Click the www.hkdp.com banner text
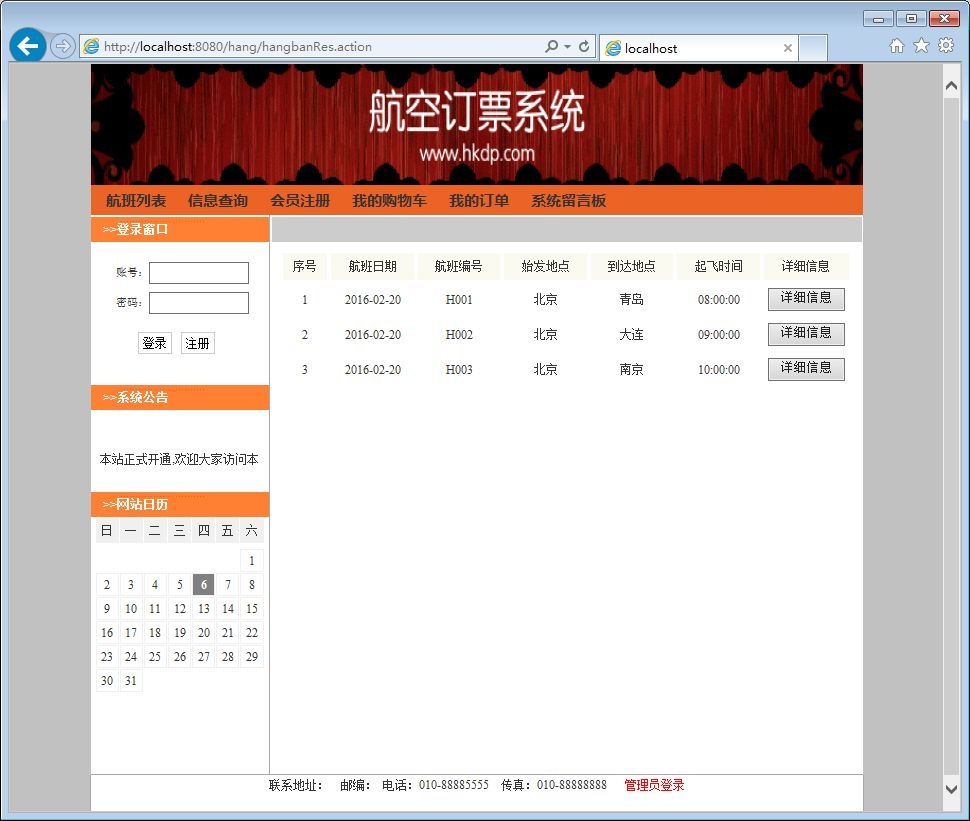 477,153
